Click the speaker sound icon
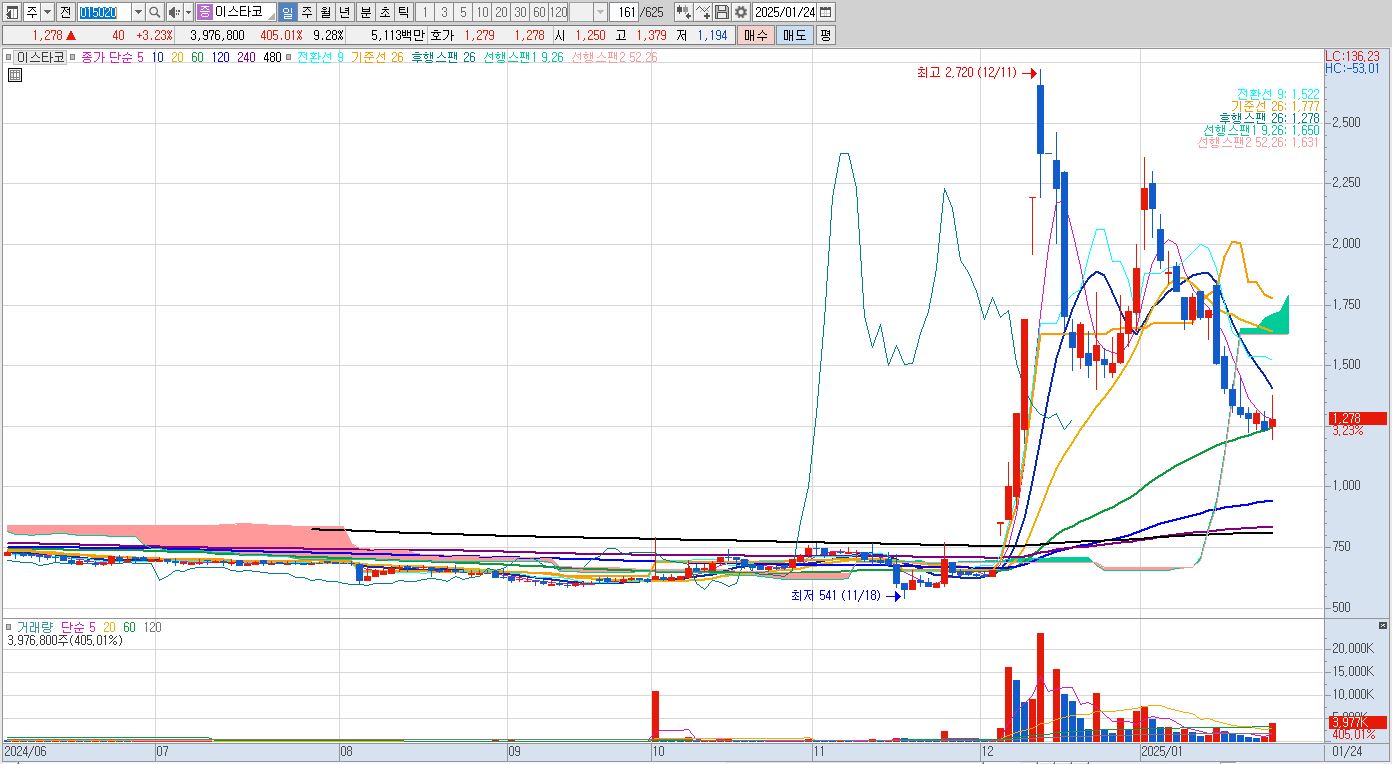The image size is (1392, 764). [174, 12]
